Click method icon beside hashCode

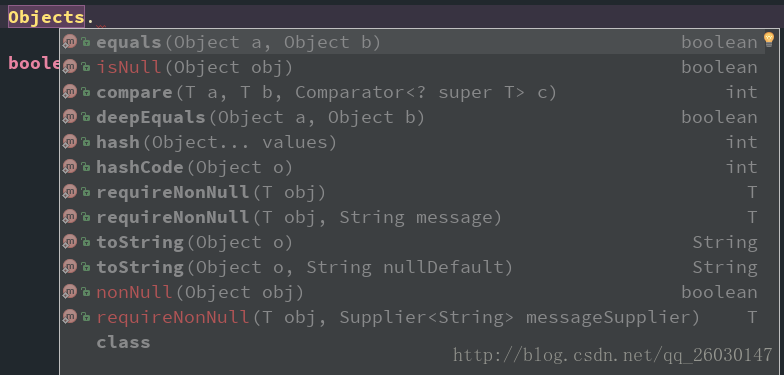pyautogui.click(x=70, y=167)
